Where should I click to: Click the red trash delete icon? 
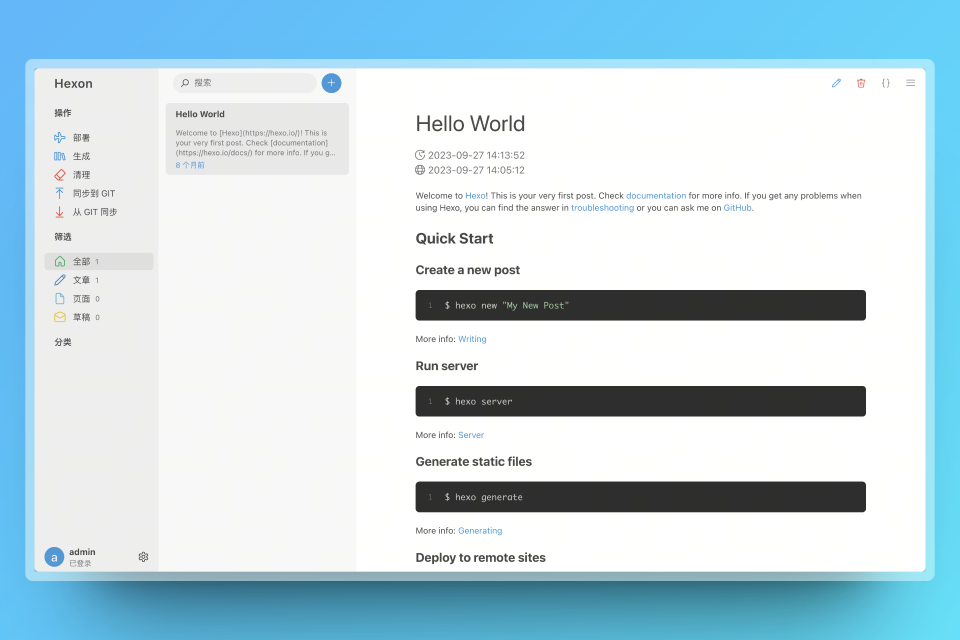click(861, 83)
